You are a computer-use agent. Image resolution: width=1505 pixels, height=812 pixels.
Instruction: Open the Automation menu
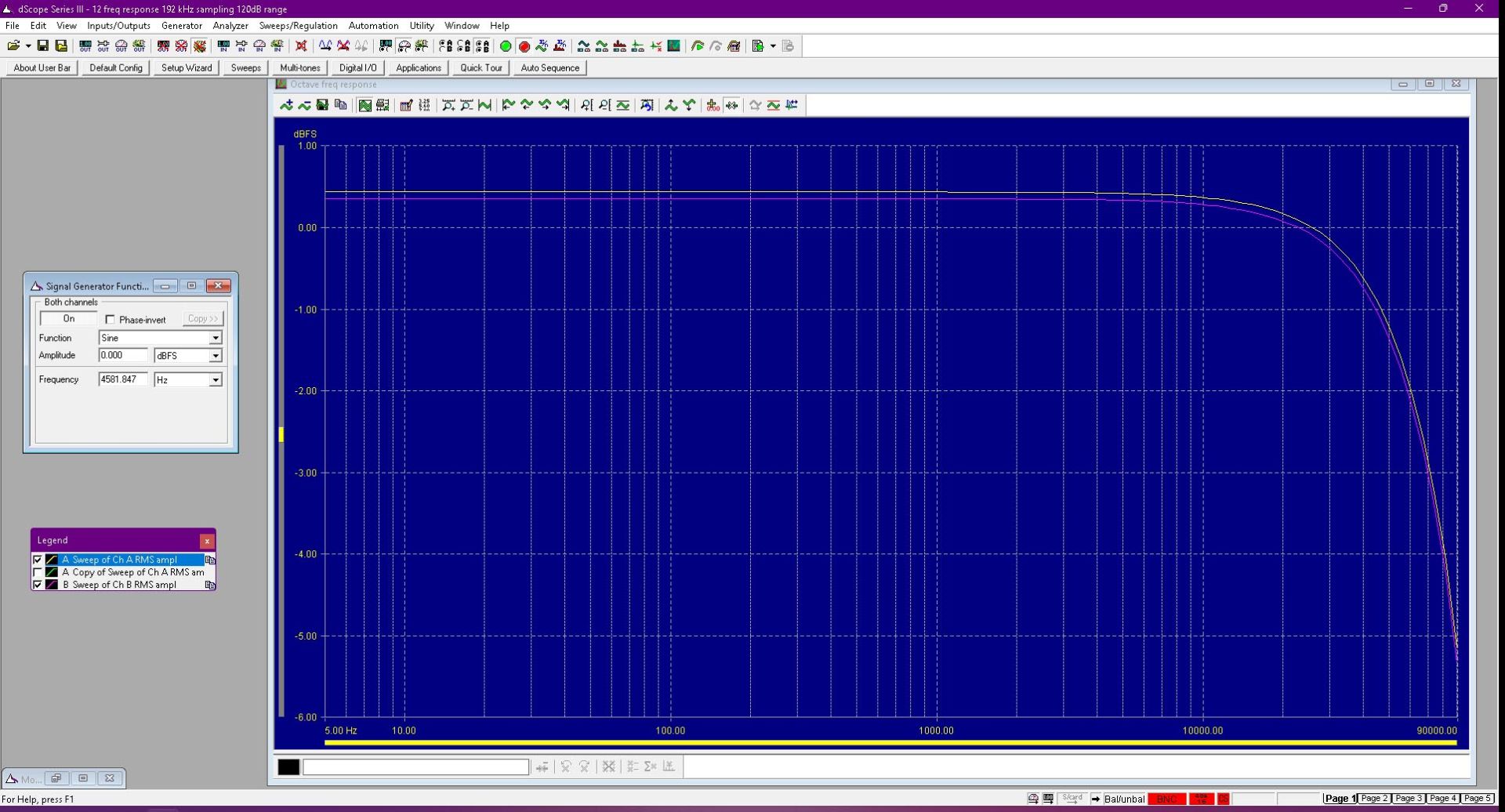[373, 26]
